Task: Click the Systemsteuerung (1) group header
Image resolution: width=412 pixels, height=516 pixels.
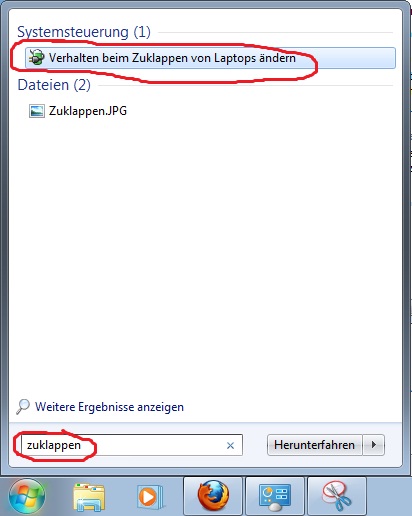Action: coord(84,32)
